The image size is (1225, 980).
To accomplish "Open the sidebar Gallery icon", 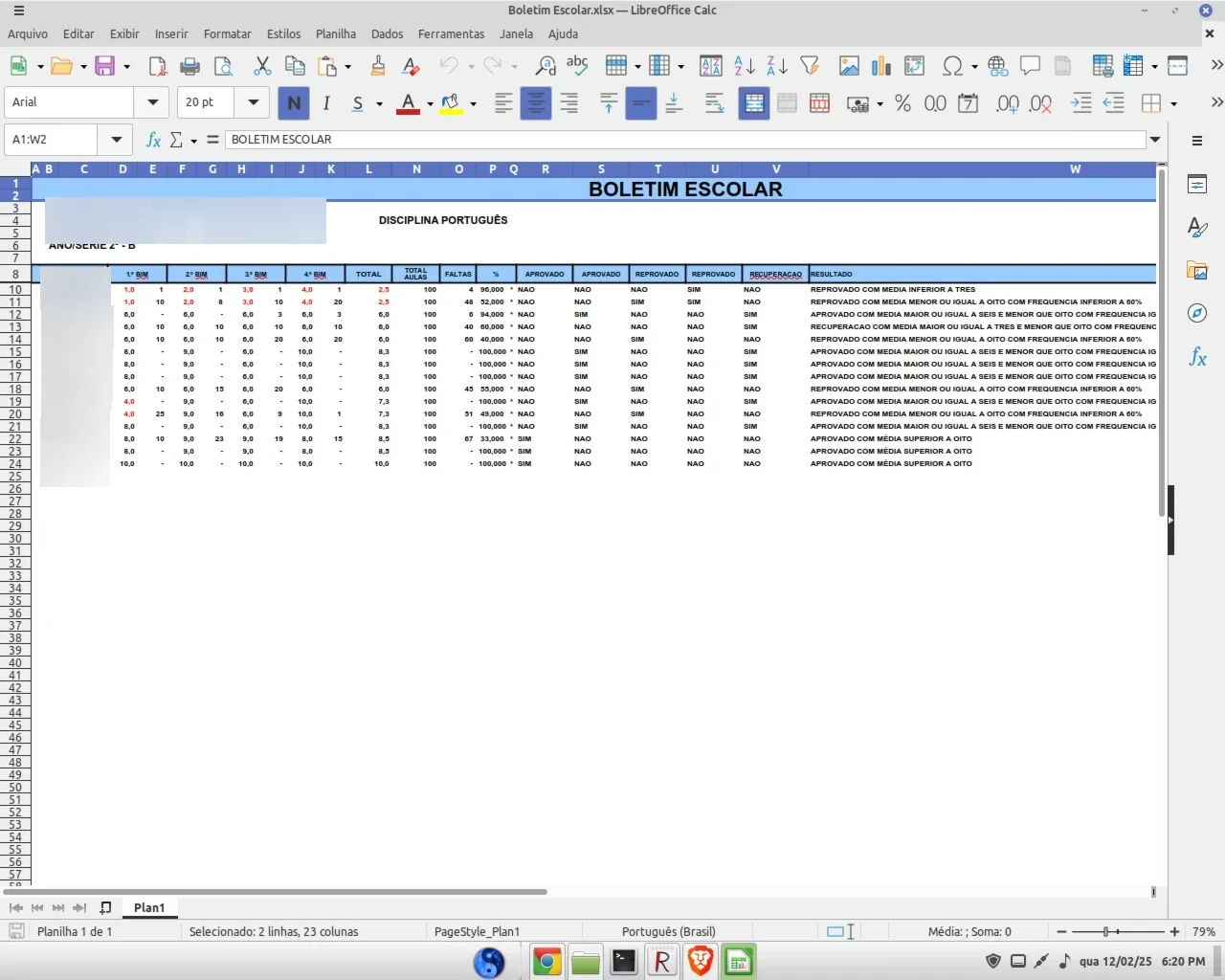I will point(1197,270).
